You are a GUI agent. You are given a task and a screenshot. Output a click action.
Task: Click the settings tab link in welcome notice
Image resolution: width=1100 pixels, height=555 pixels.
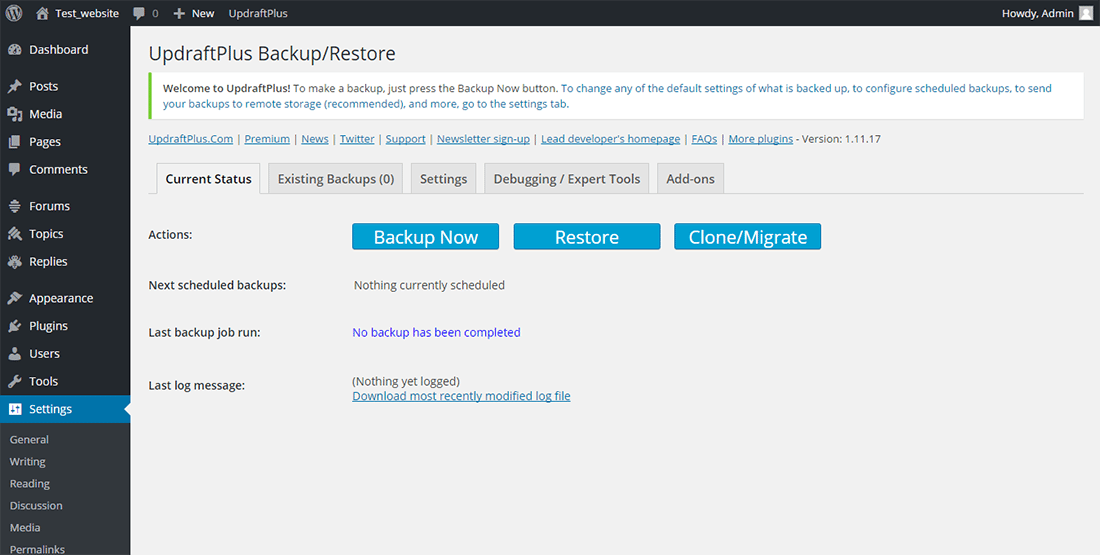coord(606,96)
